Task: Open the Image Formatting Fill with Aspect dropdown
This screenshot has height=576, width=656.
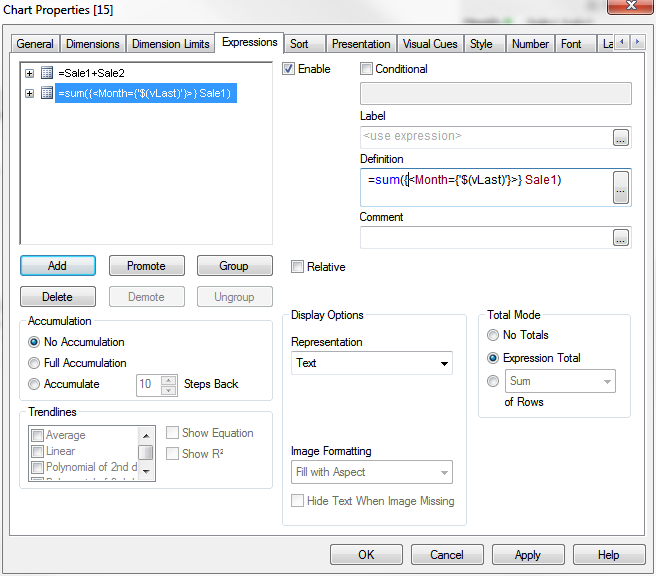Action: pyautogui.click(x=372, y=472)
